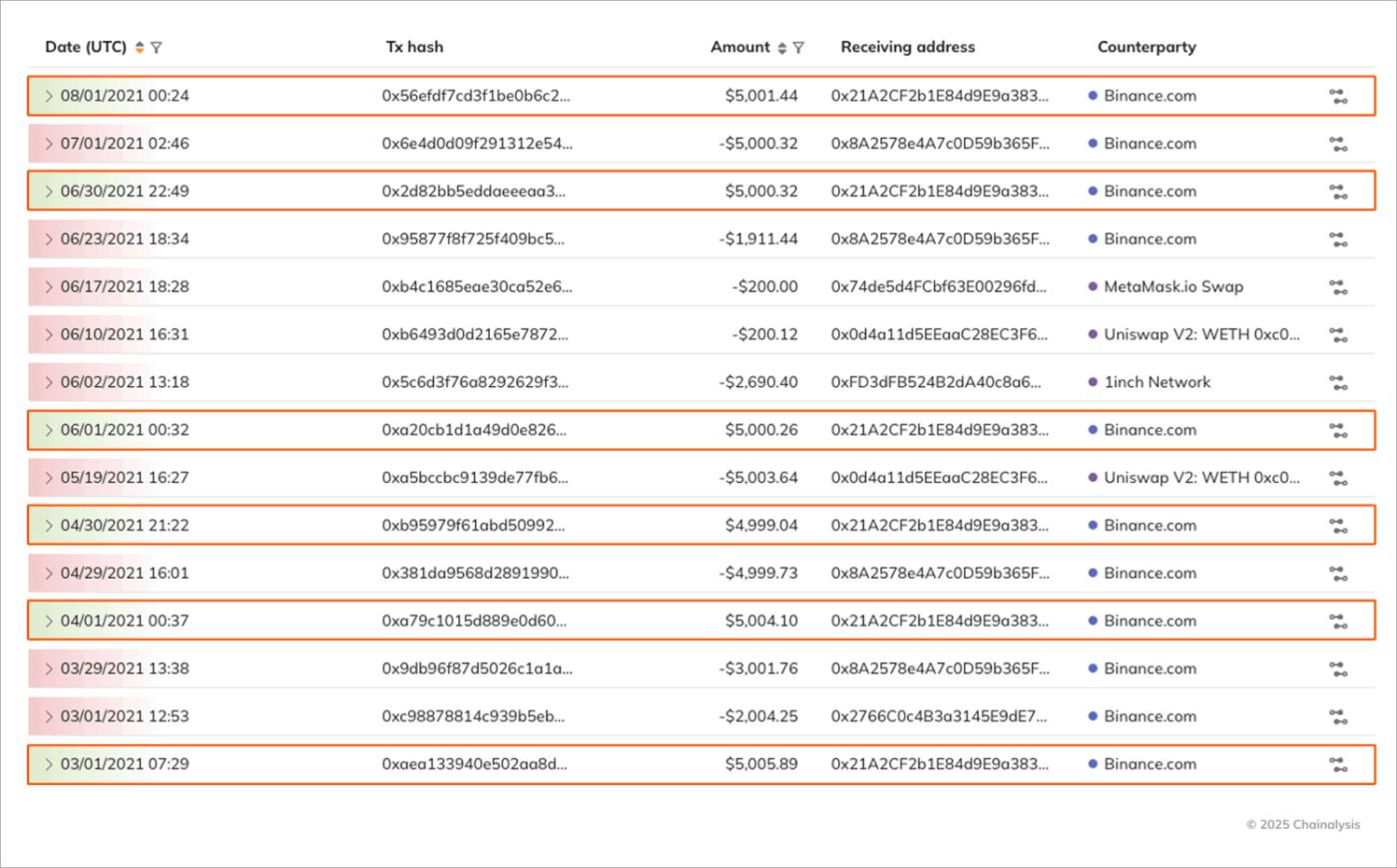Sort by Date using sort arrows

(140, 48)
